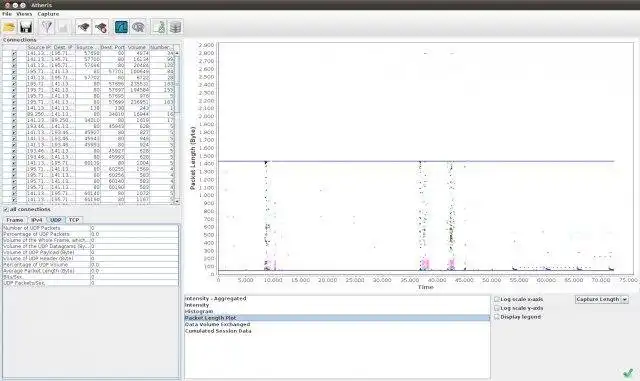Select the blue plot view icon
The width and height of the screenshot is (640, 381).
121,27
